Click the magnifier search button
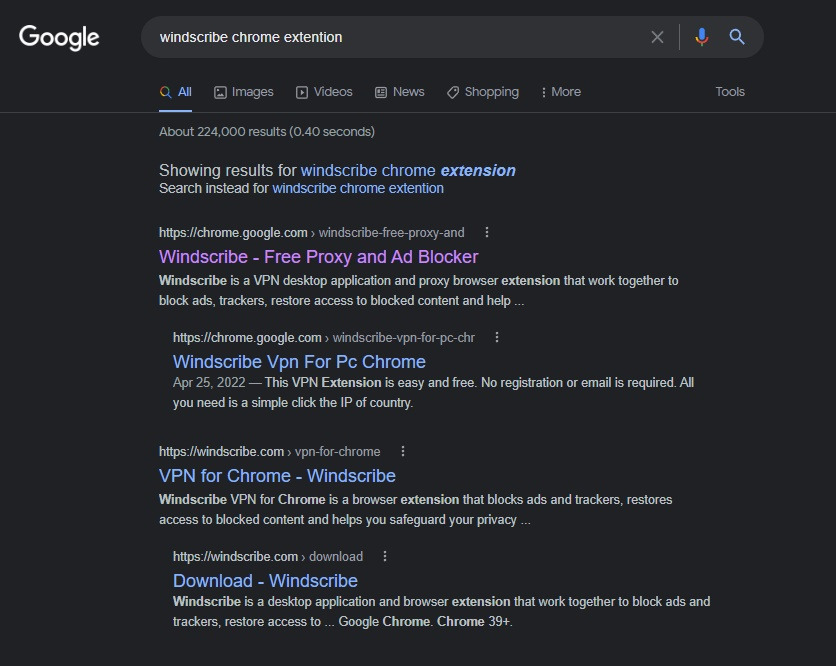Image resolution: width=836 pixels, height=666 pixels. [737, 37]
